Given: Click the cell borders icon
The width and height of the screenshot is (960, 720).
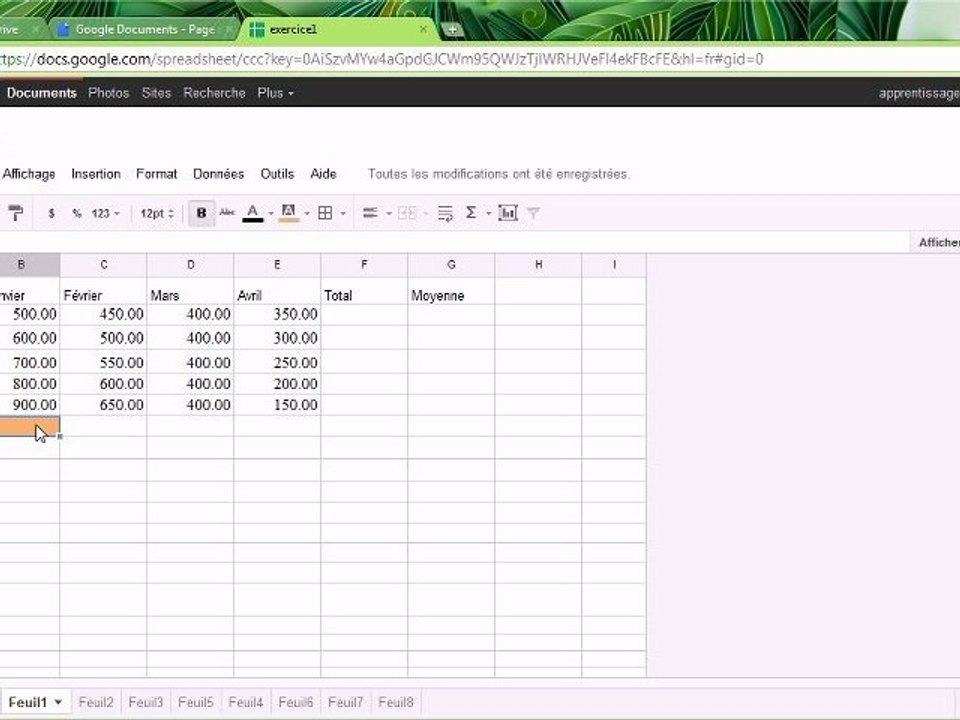Looking at the screenshot, I should click(326, 213).
